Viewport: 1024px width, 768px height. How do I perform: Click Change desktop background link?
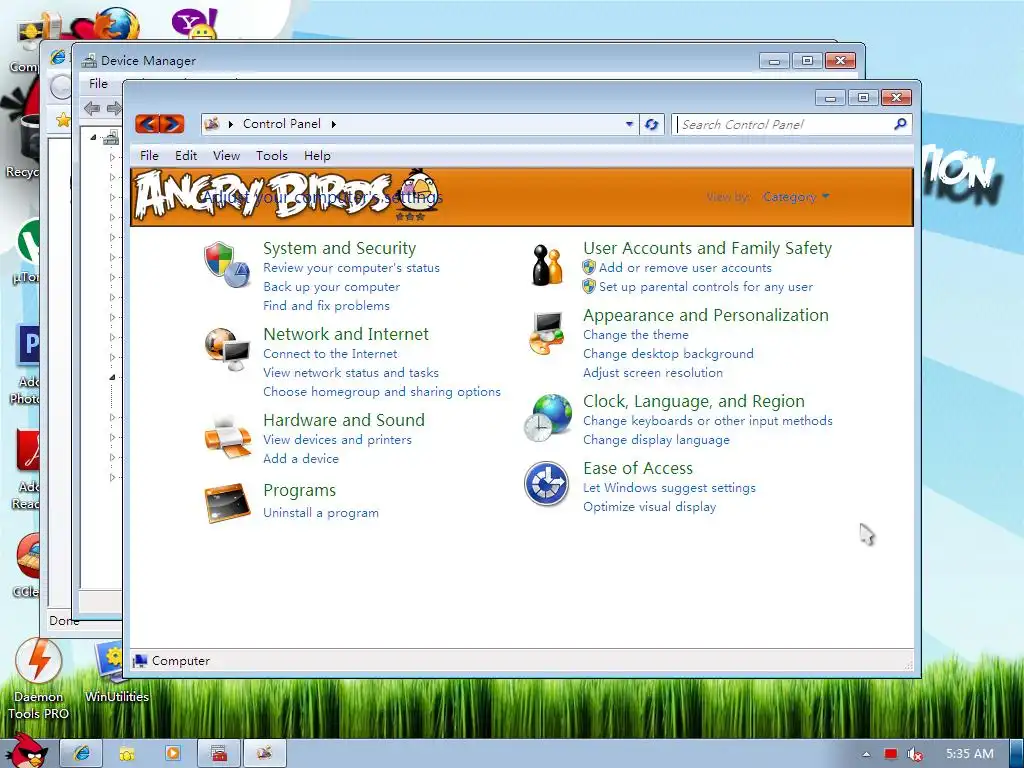(x=668, y=353)
